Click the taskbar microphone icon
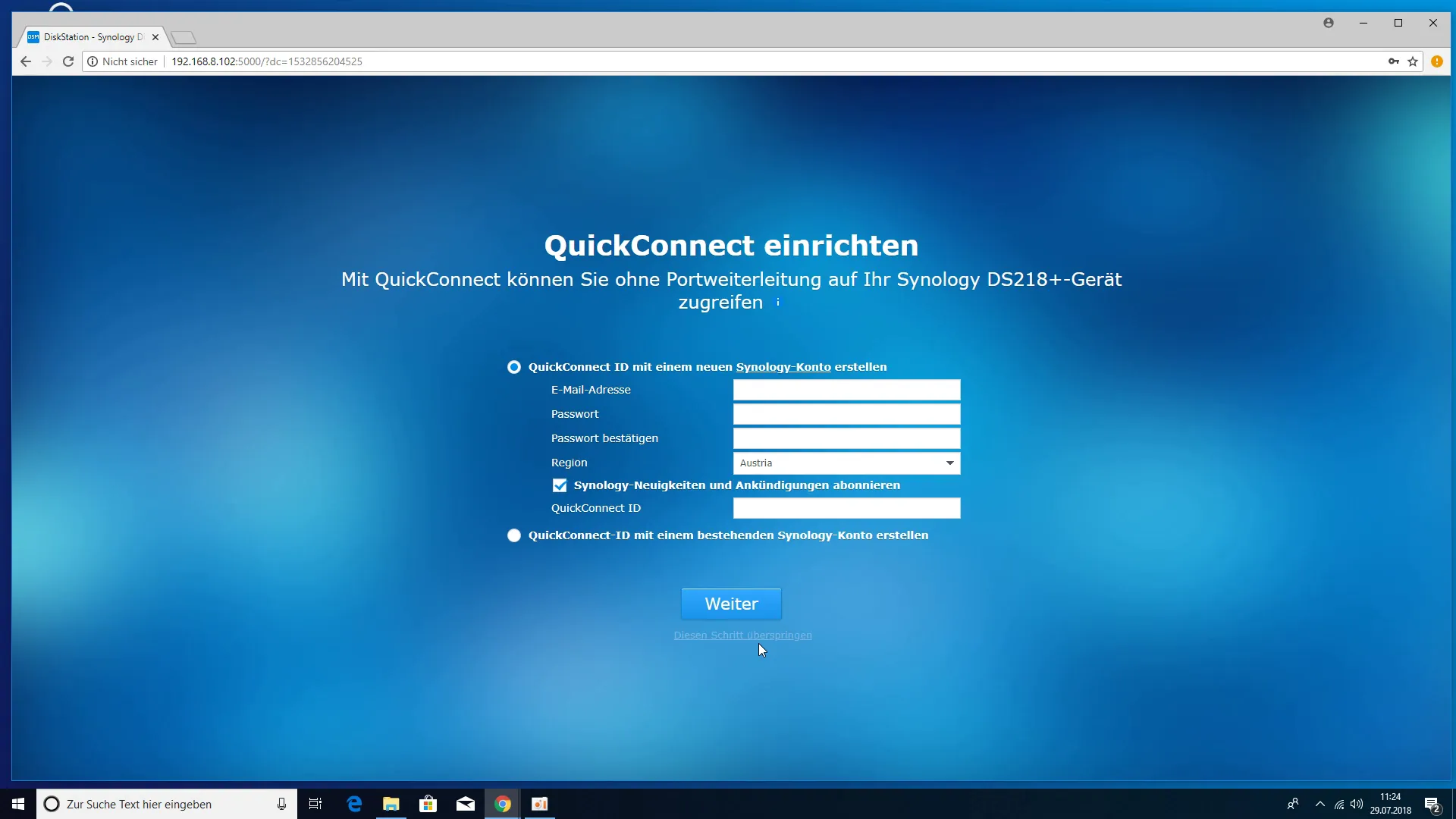 point(281,804)
